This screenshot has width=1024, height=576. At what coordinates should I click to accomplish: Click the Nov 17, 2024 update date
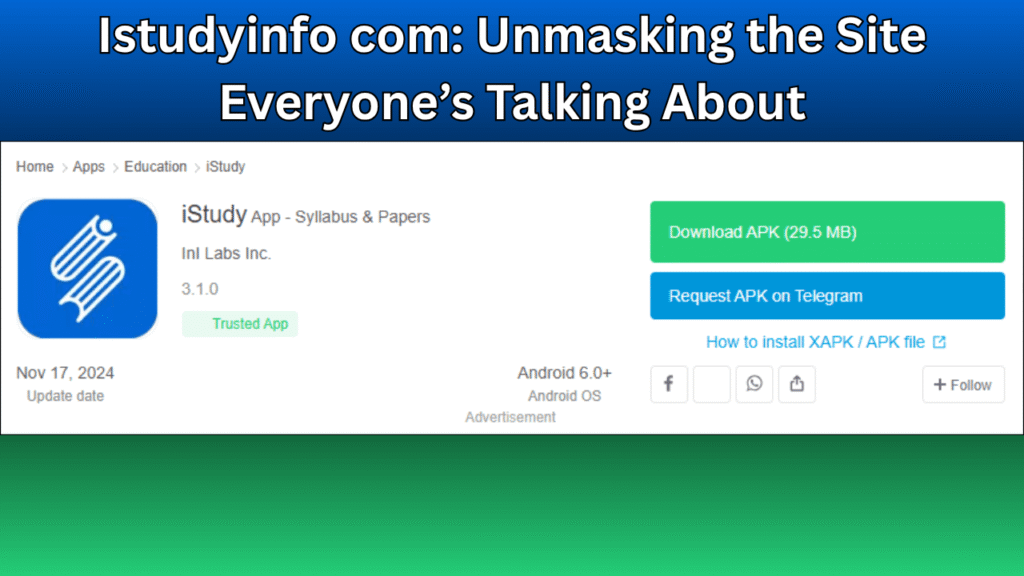pyautogui.click(x=65, y=373)
